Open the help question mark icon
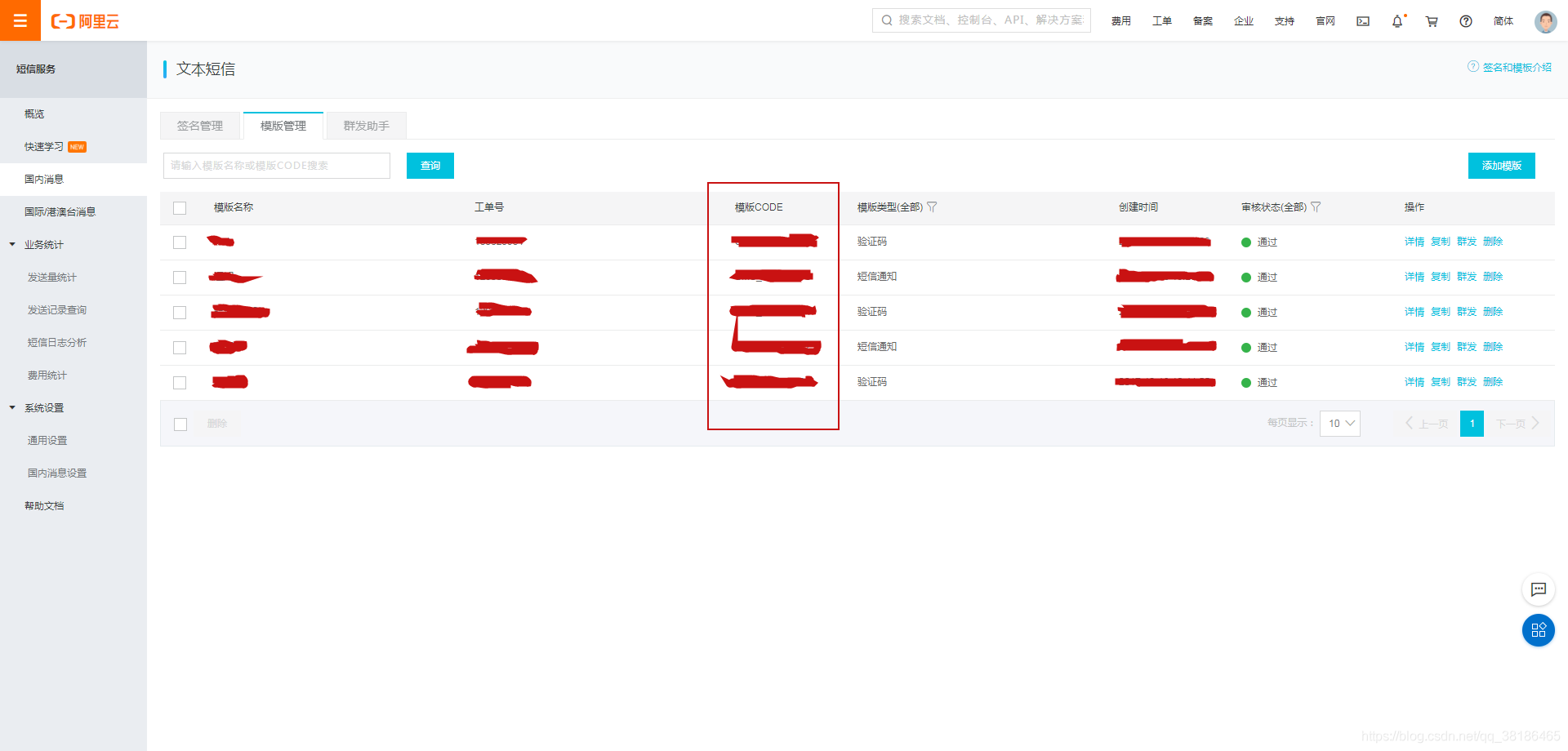The height and width of the screenshot is (751, 1568). click(1465, 21)
